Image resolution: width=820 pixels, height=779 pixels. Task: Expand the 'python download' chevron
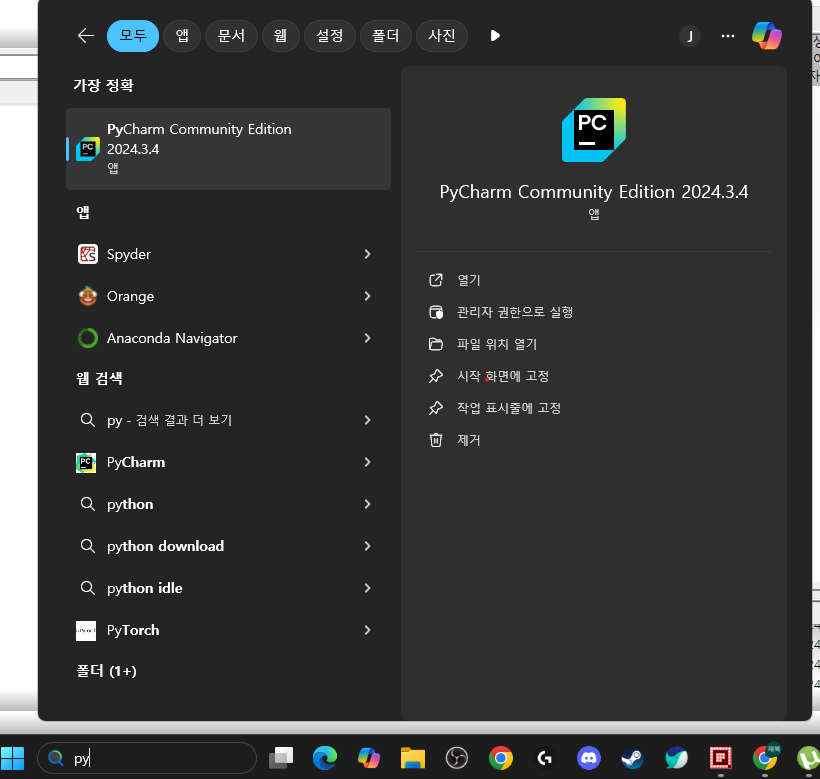[x=368, y=546]
